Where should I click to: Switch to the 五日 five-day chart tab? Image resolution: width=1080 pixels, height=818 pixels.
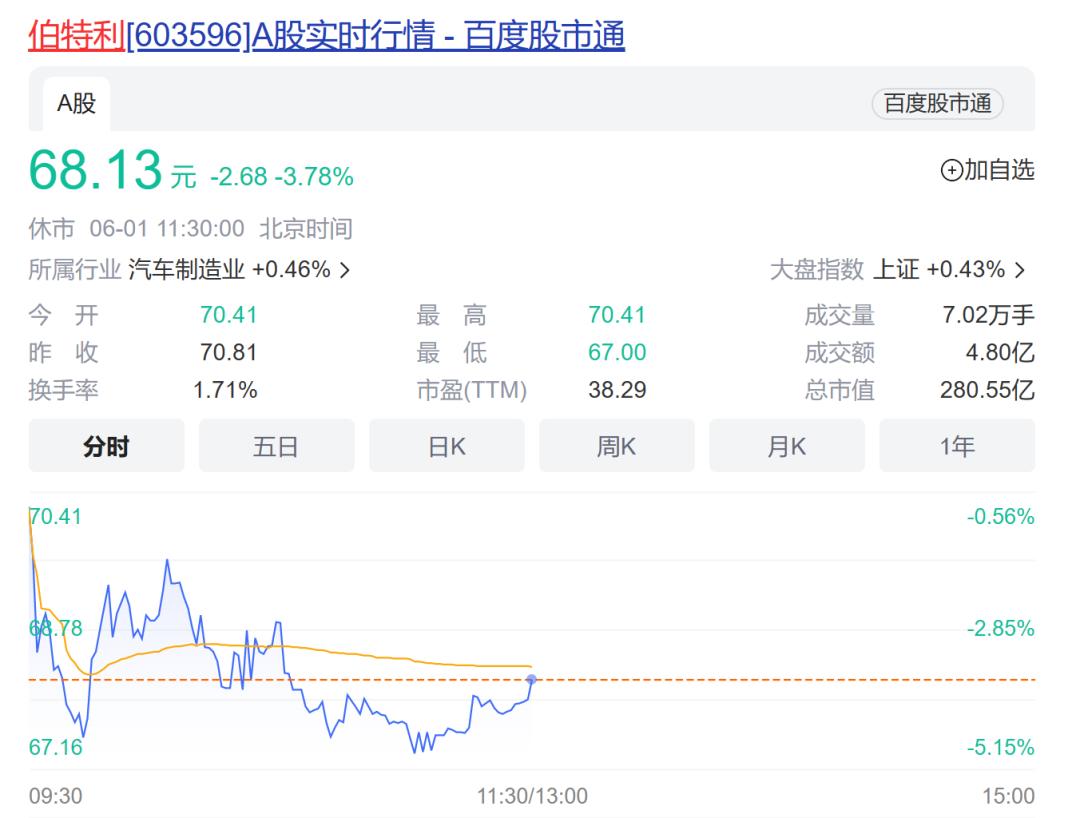point(276,447)
